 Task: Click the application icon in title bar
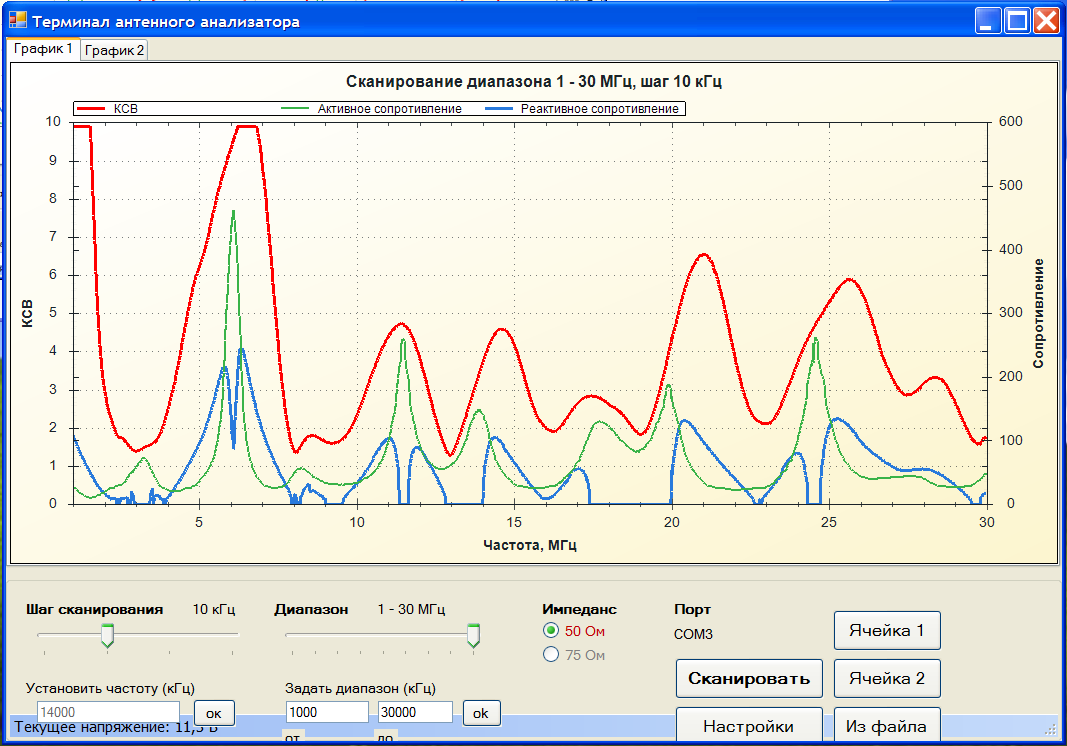tap(18, 21)
